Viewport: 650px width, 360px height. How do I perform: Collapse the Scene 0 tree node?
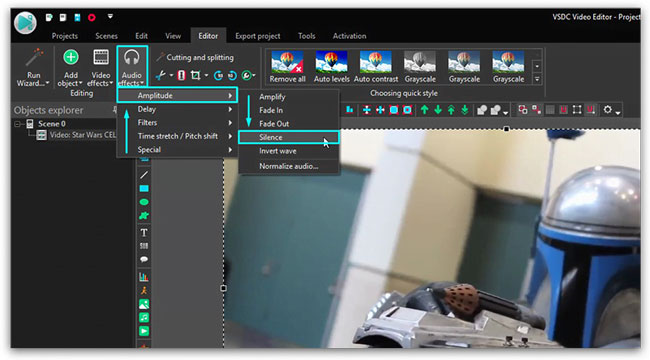[x=17, y=124]
